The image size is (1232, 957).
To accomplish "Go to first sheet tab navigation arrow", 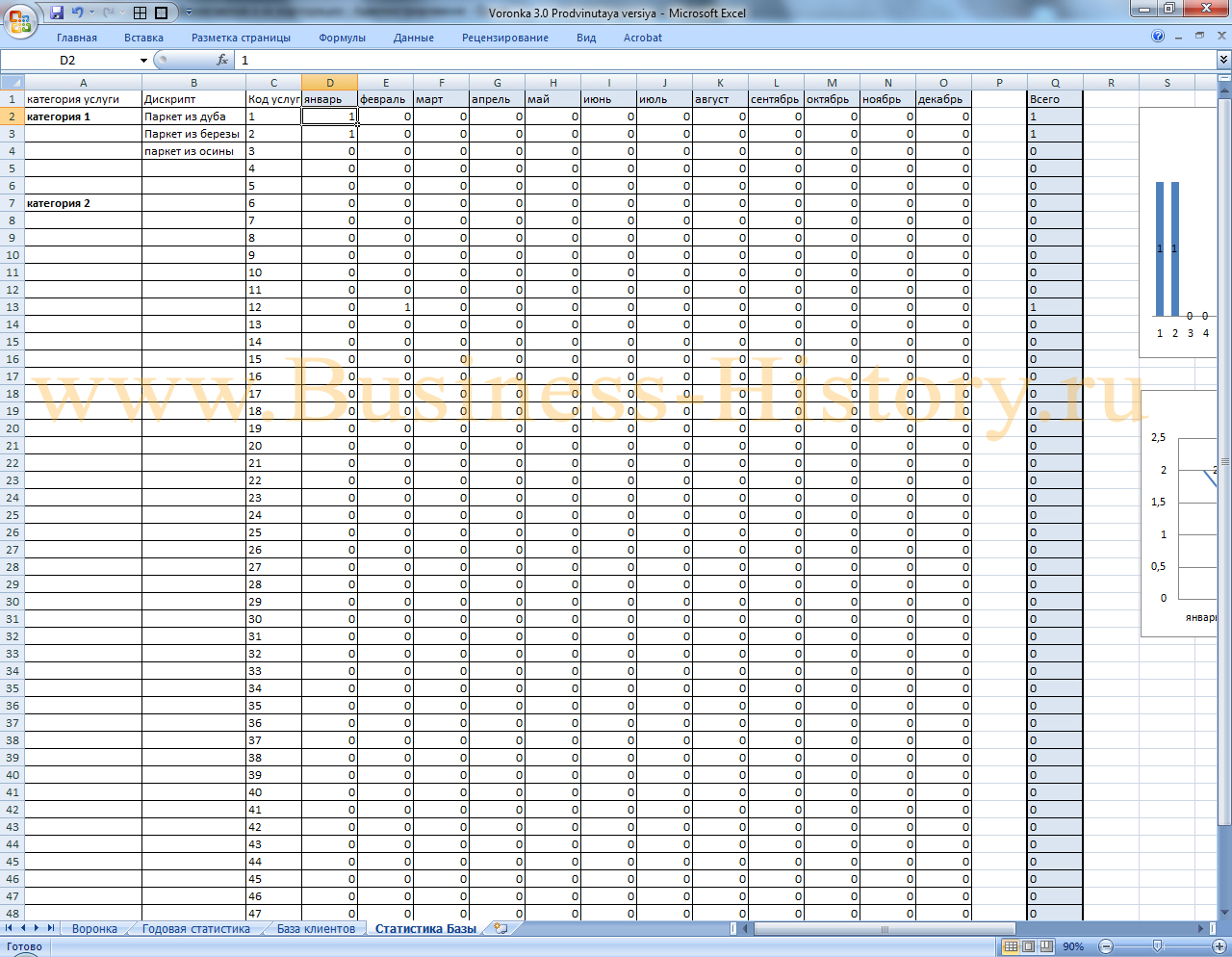I will pos(10,928).
